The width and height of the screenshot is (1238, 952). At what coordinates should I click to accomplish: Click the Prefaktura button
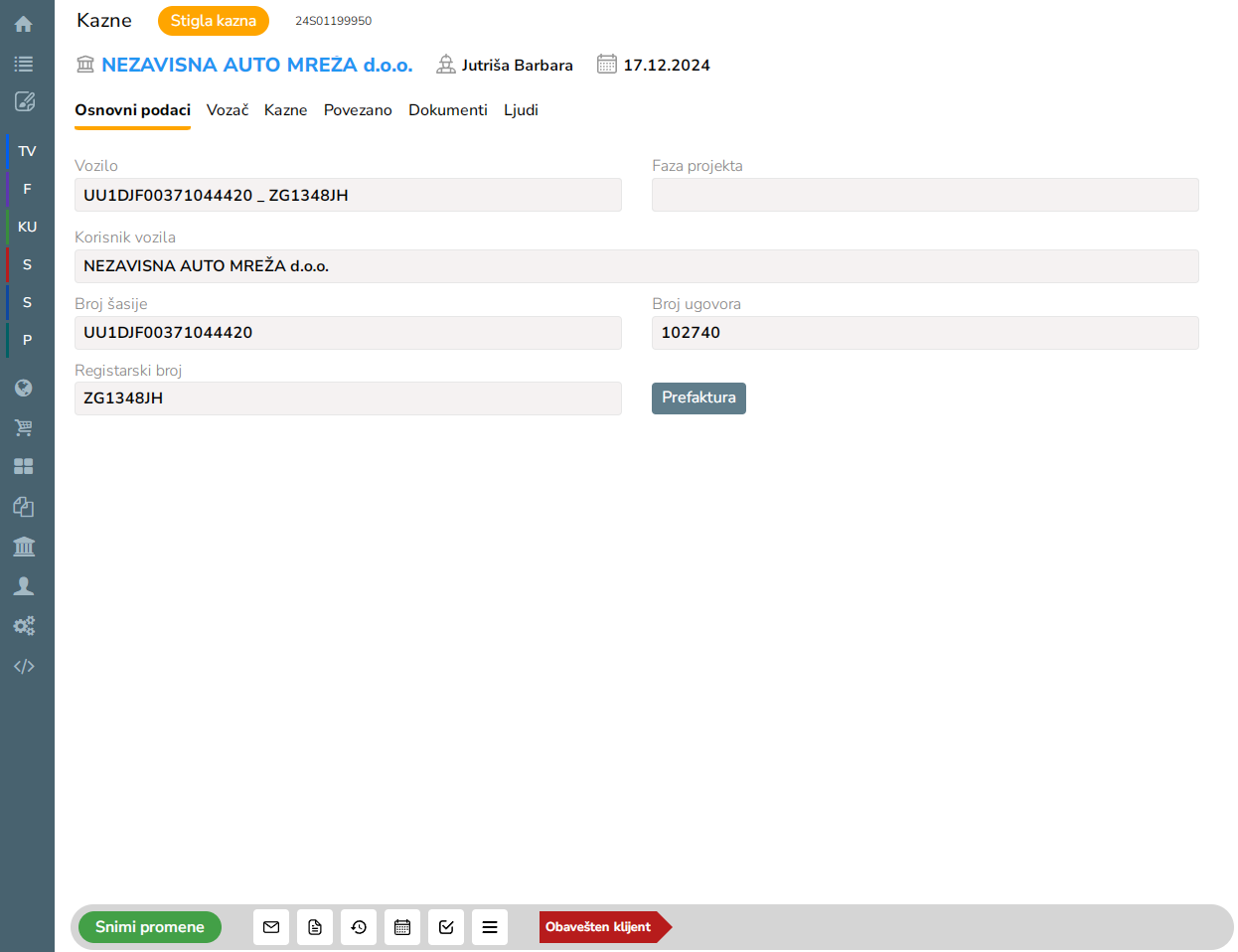click(698, 397)
